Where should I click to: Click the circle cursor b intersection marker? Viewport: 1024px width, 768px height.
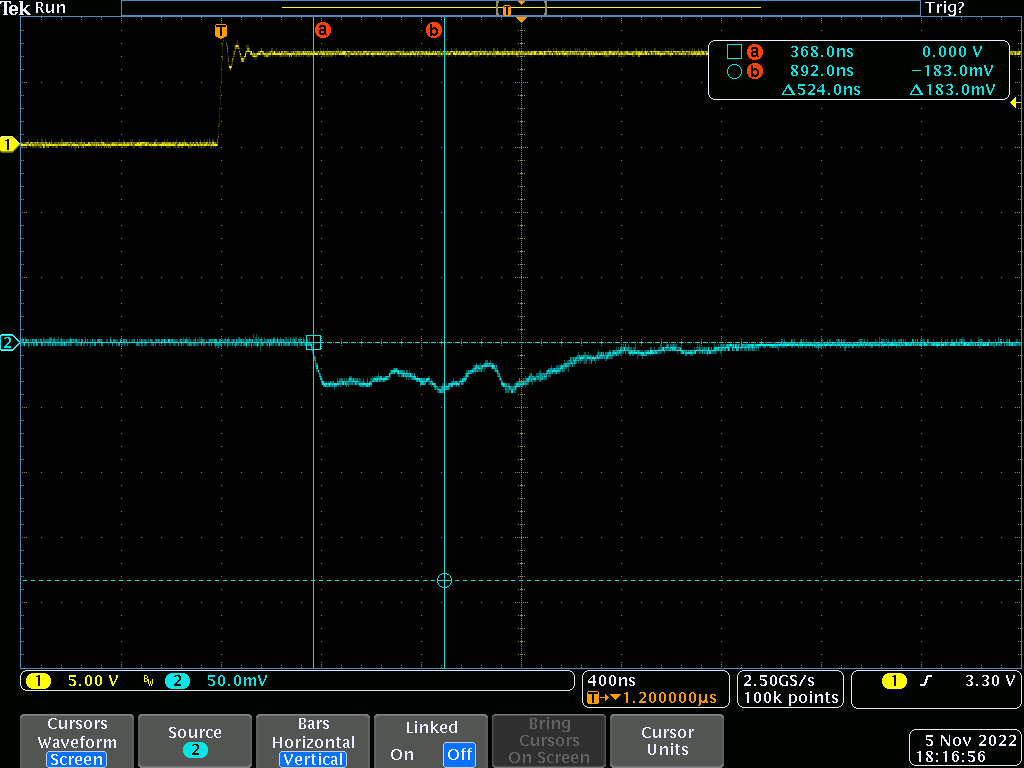444,580
